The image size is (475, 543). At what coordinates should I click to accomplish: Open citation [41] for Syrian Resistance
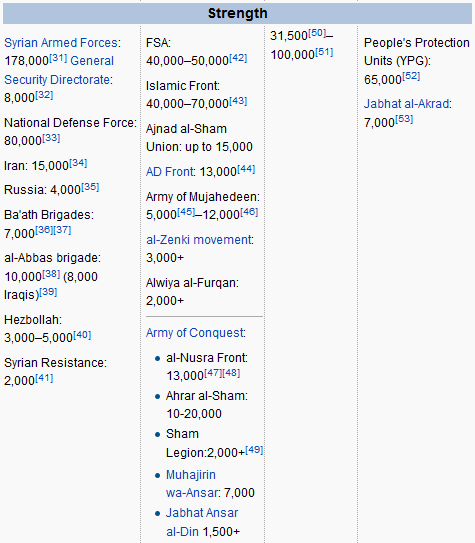[x=44, y=378]
